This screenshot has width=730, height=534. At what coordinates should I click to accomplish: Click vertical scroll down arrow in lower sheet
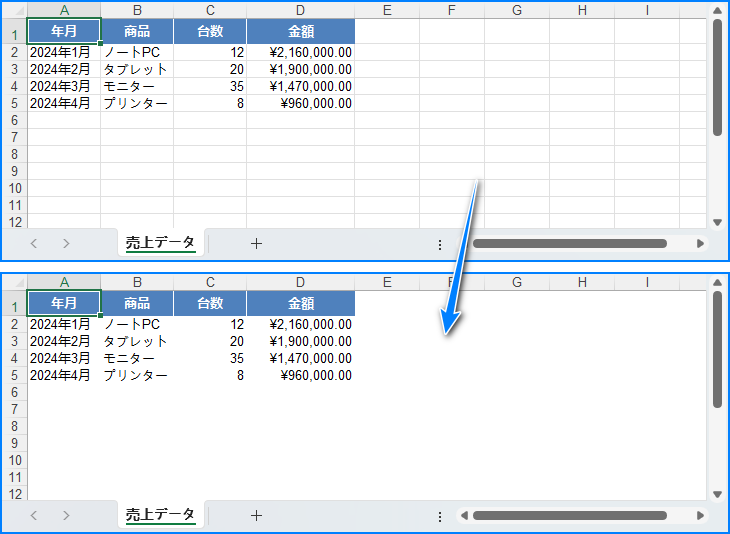pos(717,494)
